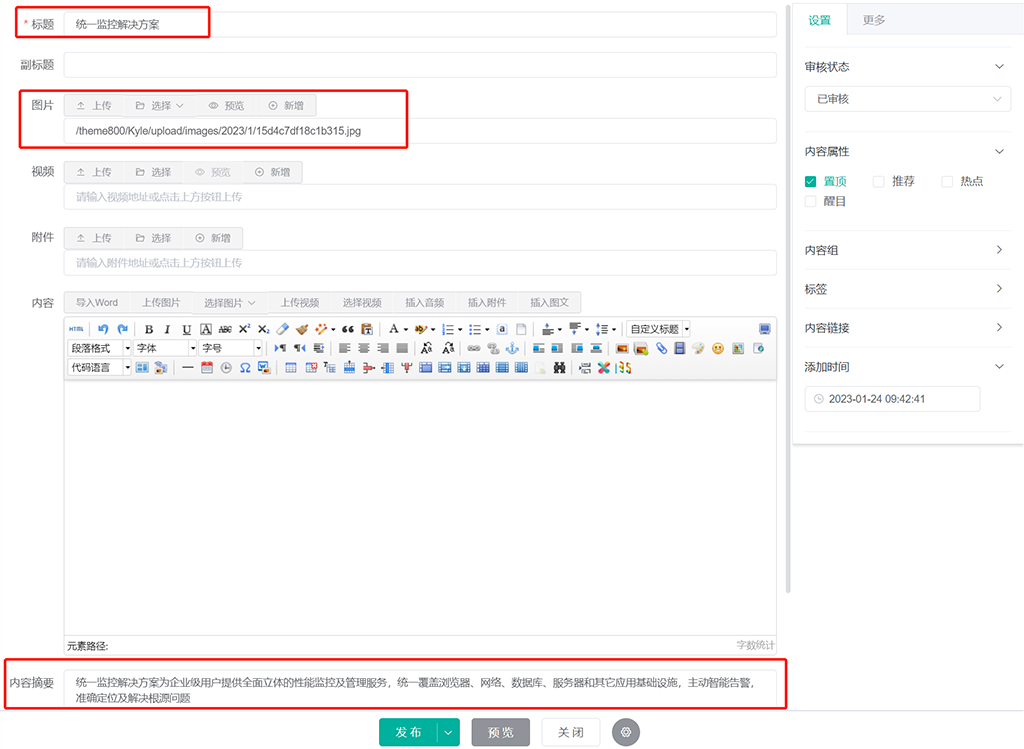Insert special character using Omega icon
Screen dimensions: 1024x749
pyautogui.click(x=245, y=368)
